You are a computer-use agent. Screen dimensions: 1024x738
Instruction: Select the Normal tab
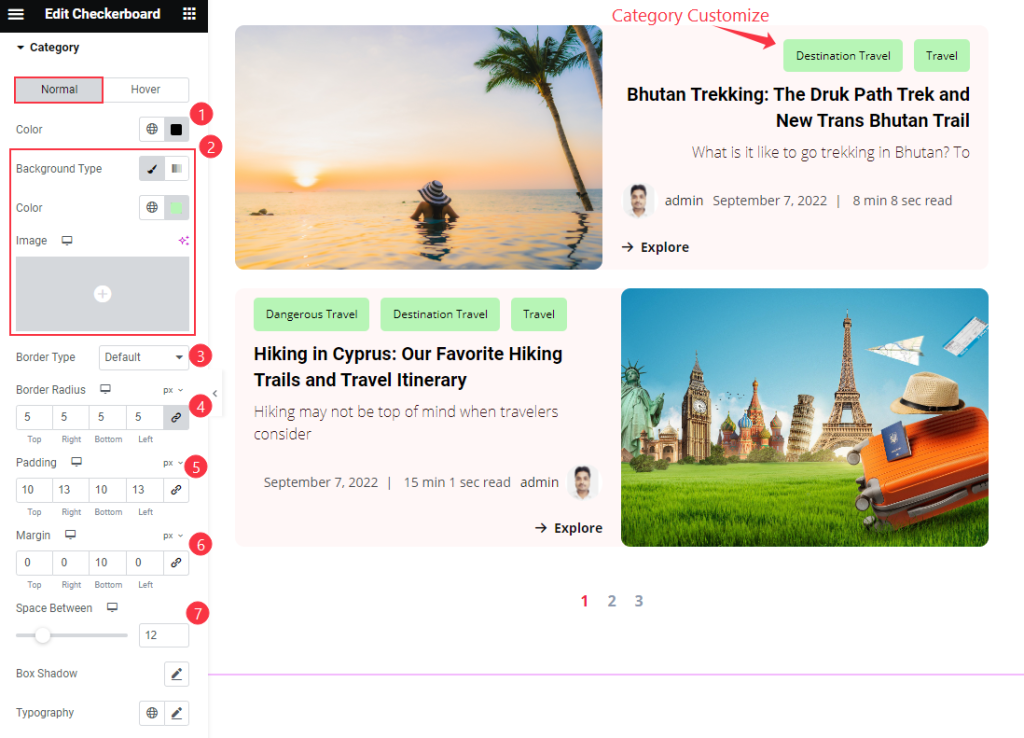(x=59, y=89)
